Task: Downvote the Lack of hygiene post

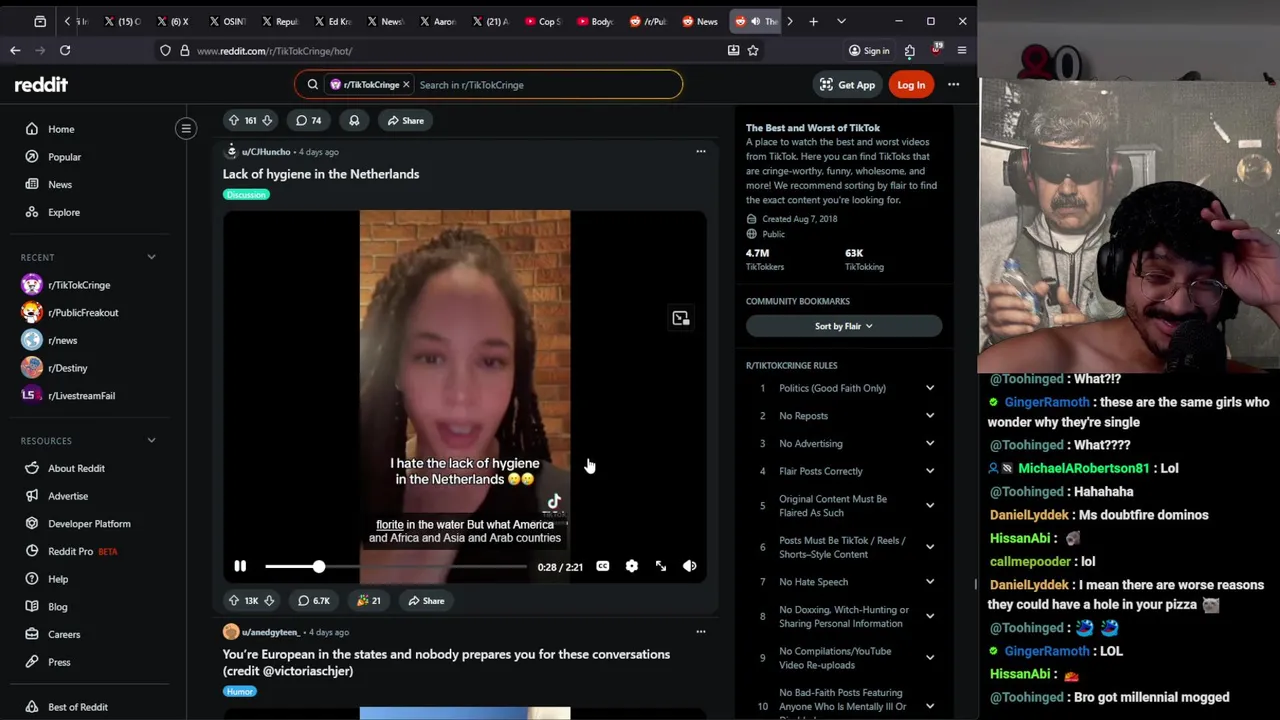Action: (x=268, y=601)
